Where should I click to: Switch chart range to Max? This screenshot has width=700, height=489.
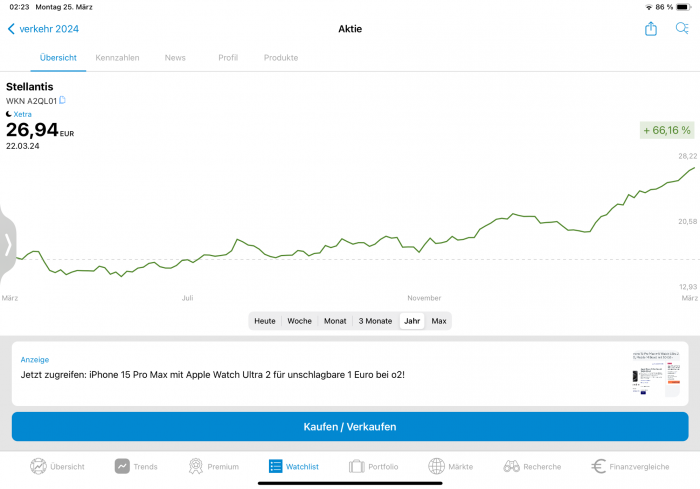click(x=438, y=321)
